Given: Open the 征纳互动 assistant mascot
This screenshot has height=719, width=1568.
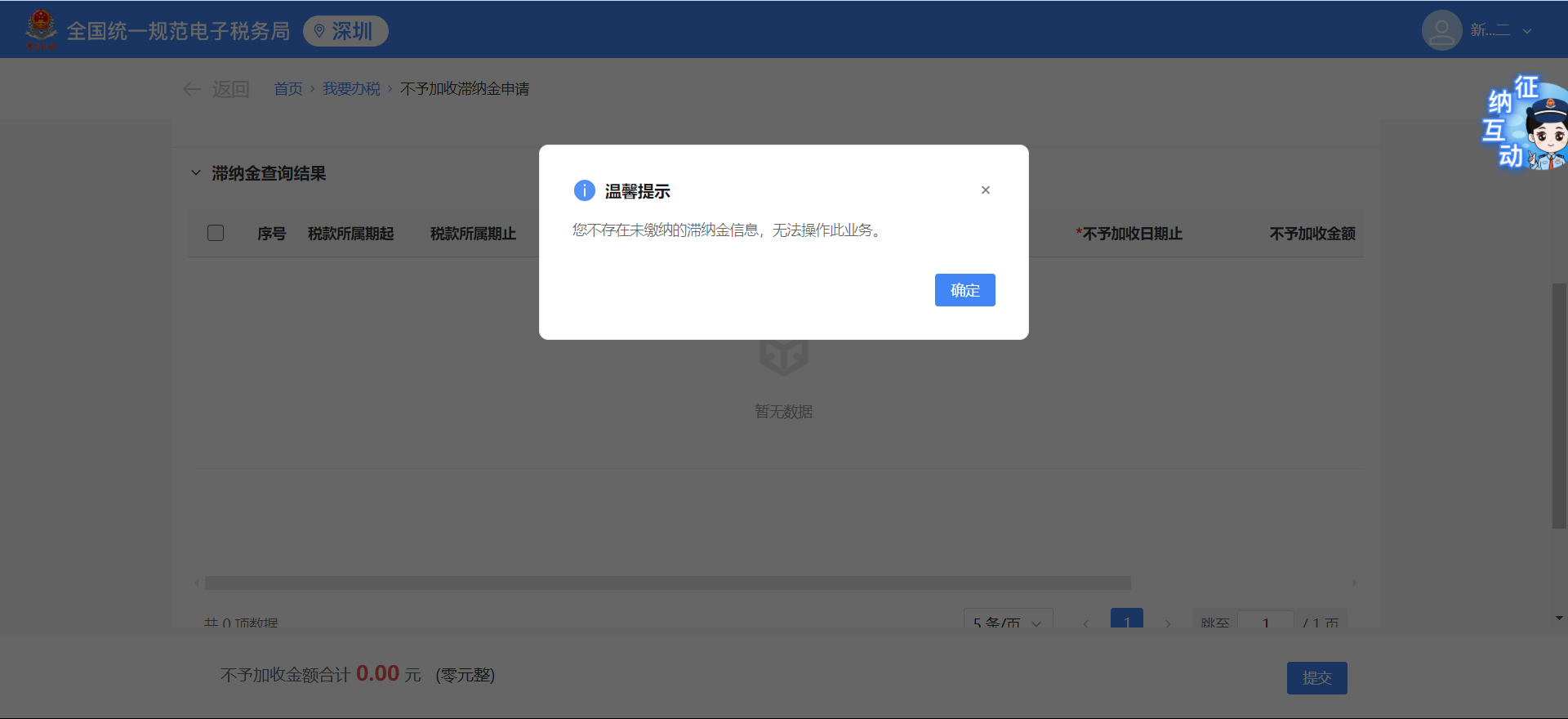Looking at the screenshot, I should [x=1525, y=123].
